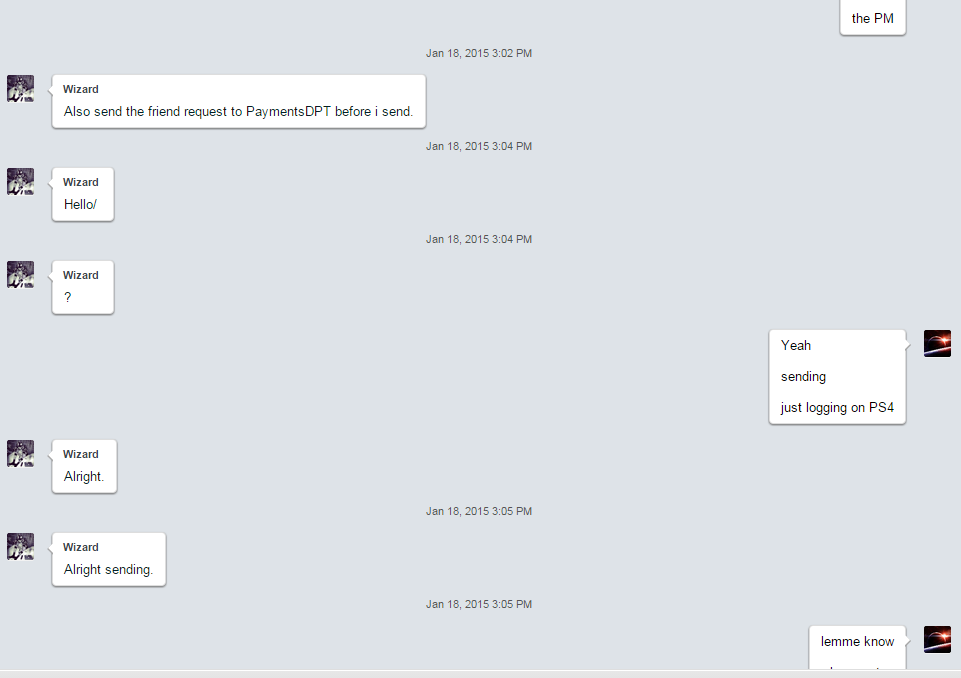Open Wizard's avatar next to 'Hello/' message

pyautogui.click(x=20, y=182)
